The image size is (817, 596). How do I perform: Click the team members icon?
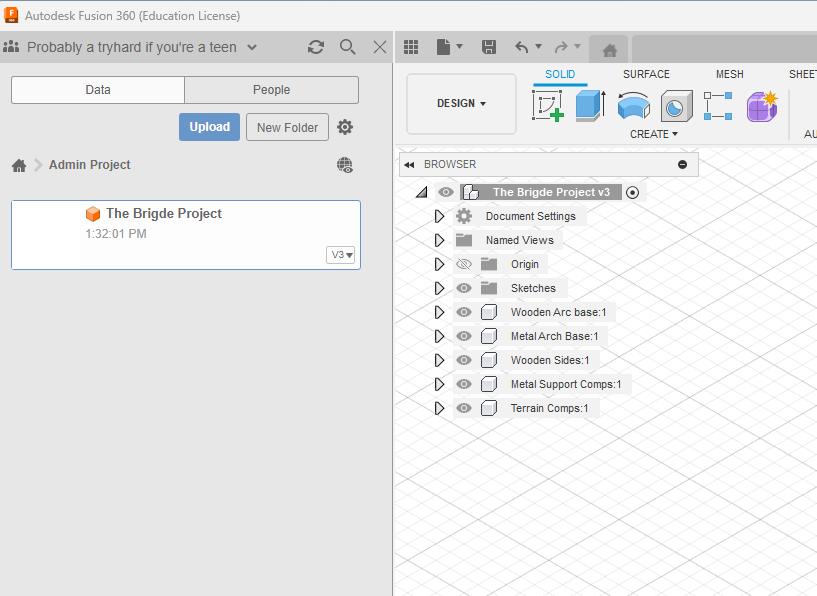click(11, 47)
